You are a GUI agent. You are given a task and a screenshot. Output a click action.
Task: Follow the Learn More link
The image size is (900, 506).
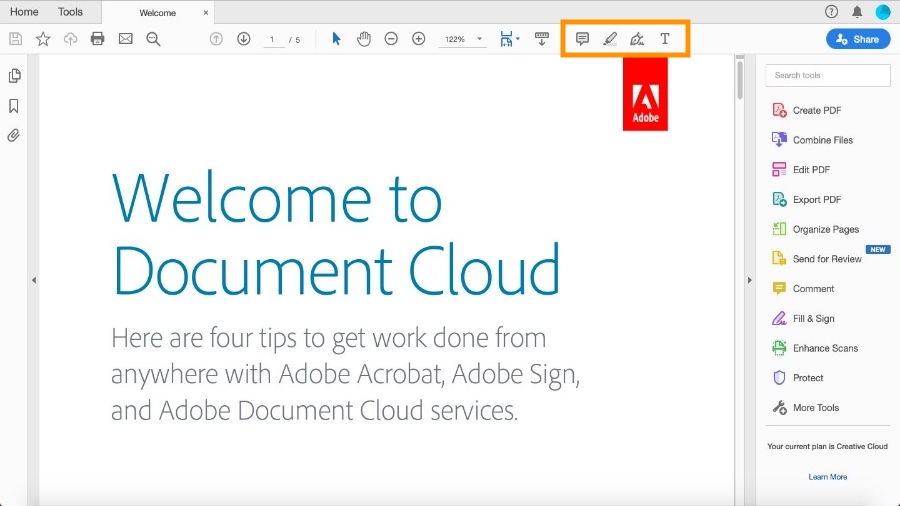[x=828, y=477]
